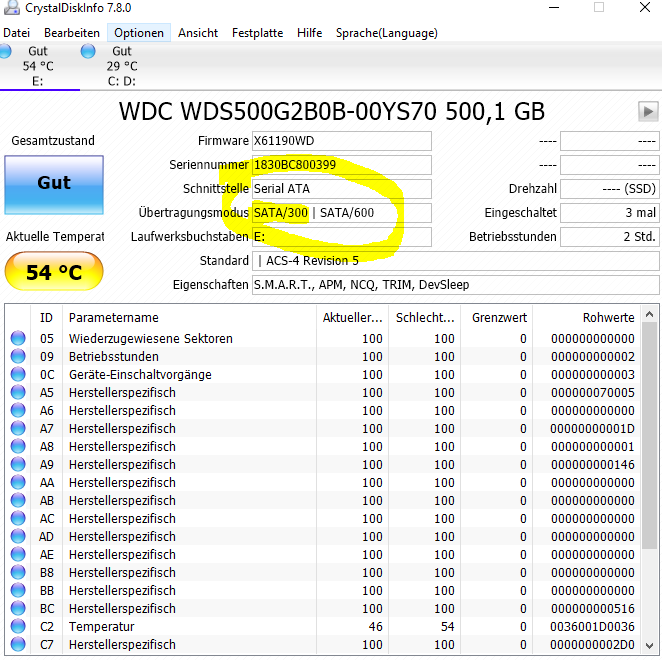662x660 pixels.
Task: Click status icon of row AB
Action: [x=18, y=501]
